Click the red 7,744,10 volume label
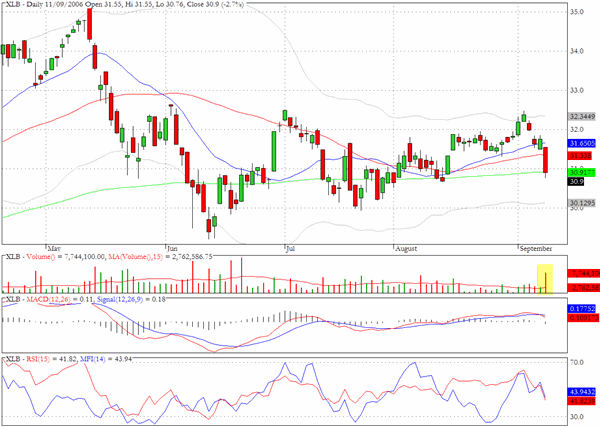Viewport: 600px width, 427px height. tap(584, 274)
